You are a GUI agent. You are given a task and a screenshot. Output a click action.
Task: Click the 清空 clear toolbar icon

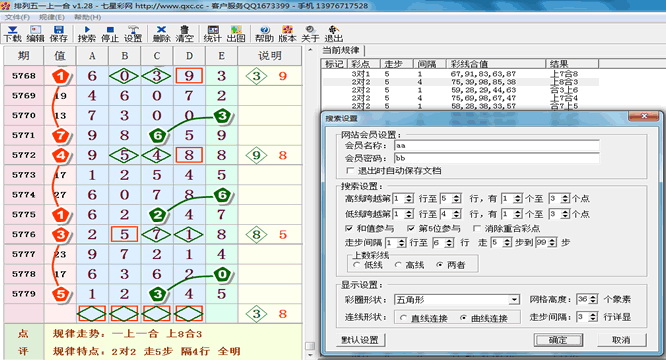coord(184,34)
